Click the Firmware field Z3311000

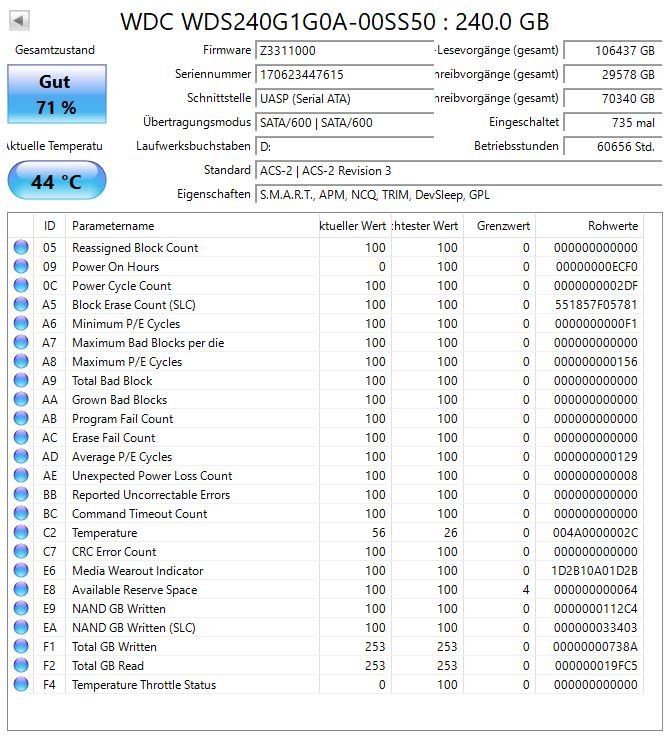pyautogui.click(x=344, y=50)
